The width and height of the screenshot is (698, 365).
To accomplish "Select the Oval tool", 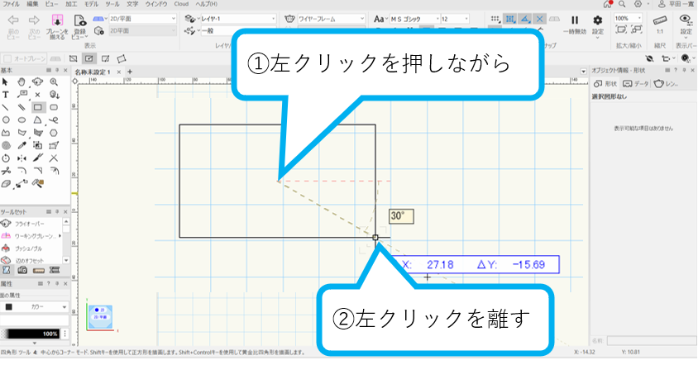I will click(x=21, y=120).
